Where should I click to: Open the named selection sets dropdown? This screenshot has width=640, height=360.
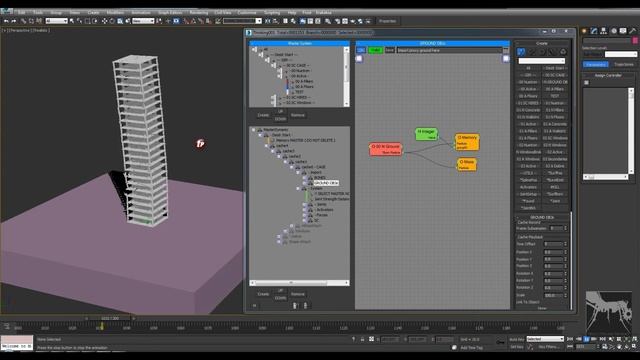242,21
